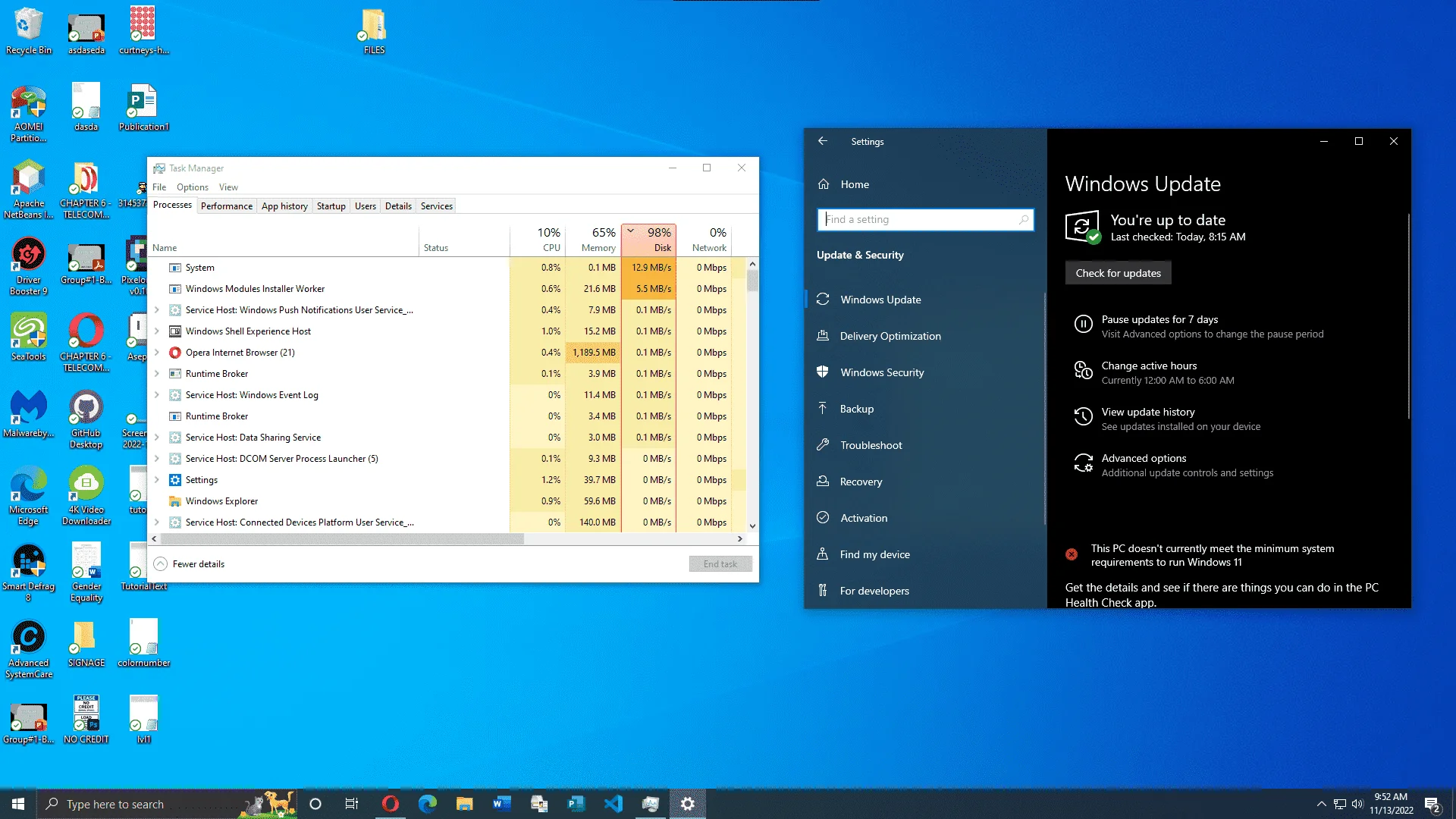Open Opera browser from the taskbar

391,804
